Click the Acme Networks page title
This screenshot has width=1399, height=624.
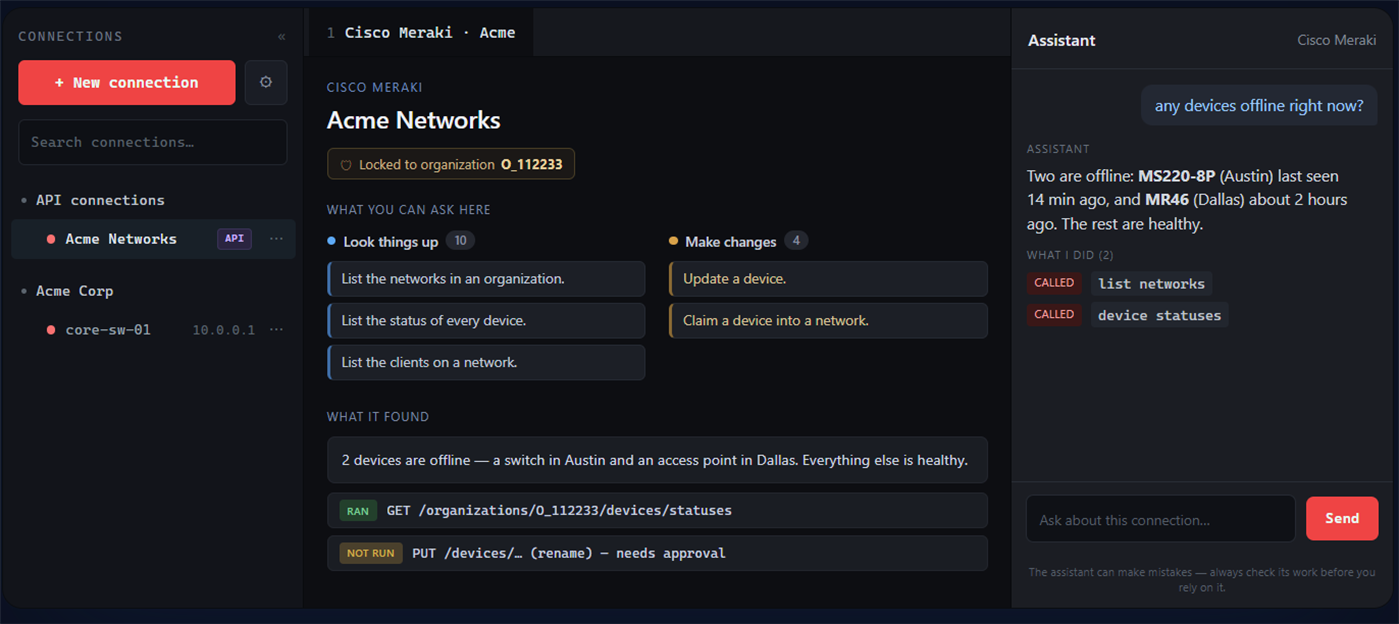click(x=413, y=120)
